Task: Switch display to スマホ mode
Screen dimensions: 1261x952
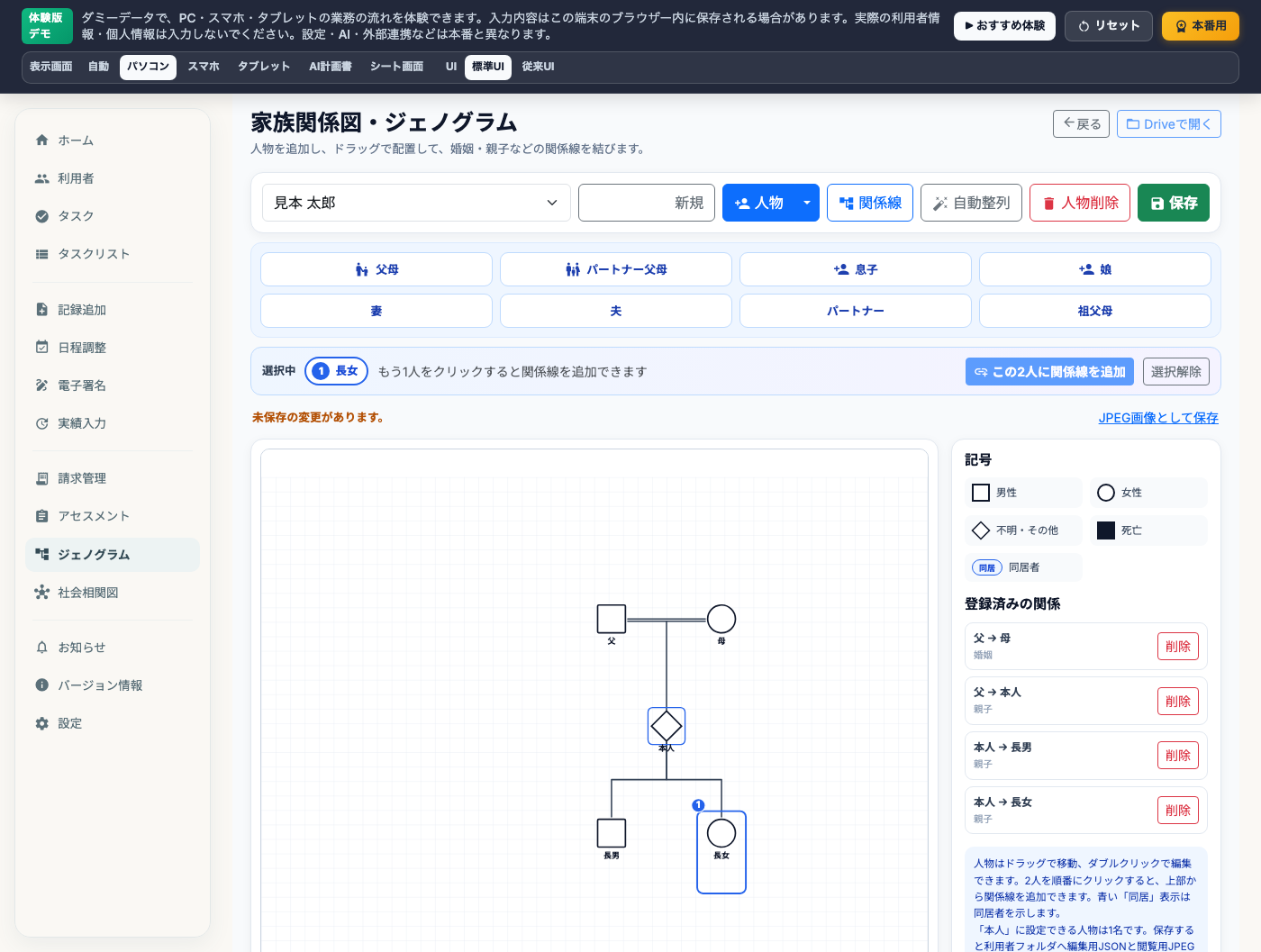Action: [x=204, y=68]
